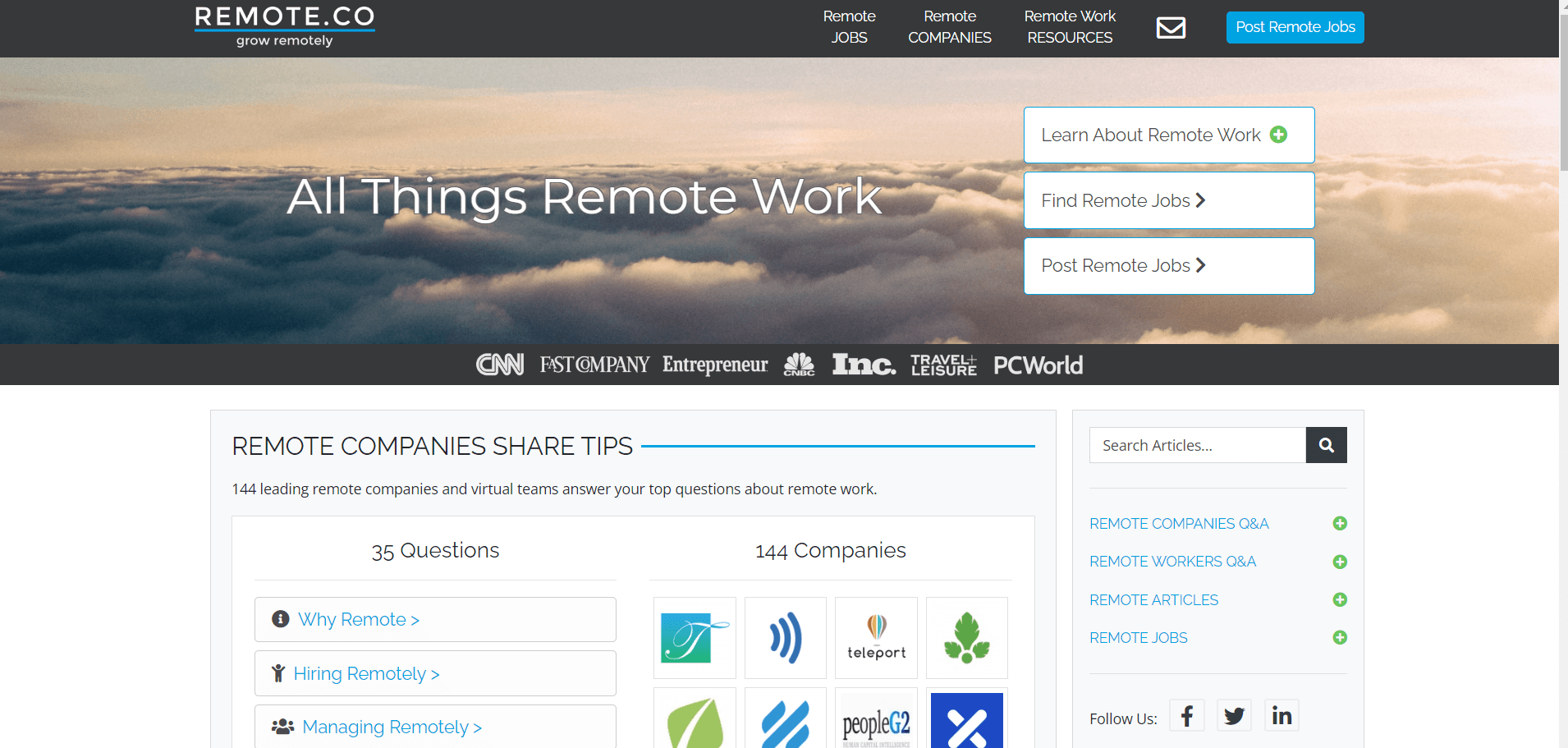This screenshot has height=748, width=1568.
Task: Open the Facebook follow icon
Action: click(1187, 716)
